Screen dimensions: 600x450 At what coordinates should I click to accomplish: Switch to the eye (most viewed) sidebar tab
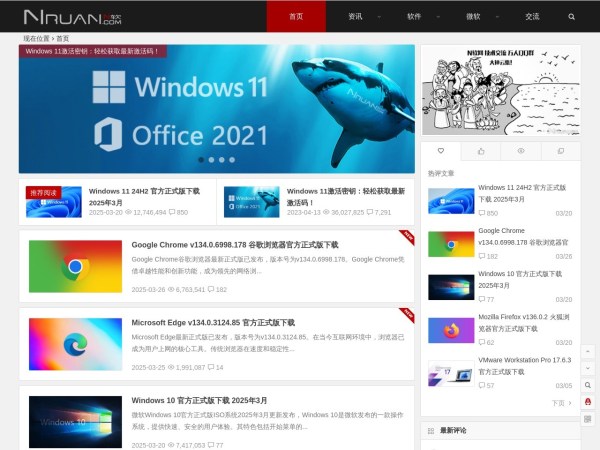click(x=520, y=151)
